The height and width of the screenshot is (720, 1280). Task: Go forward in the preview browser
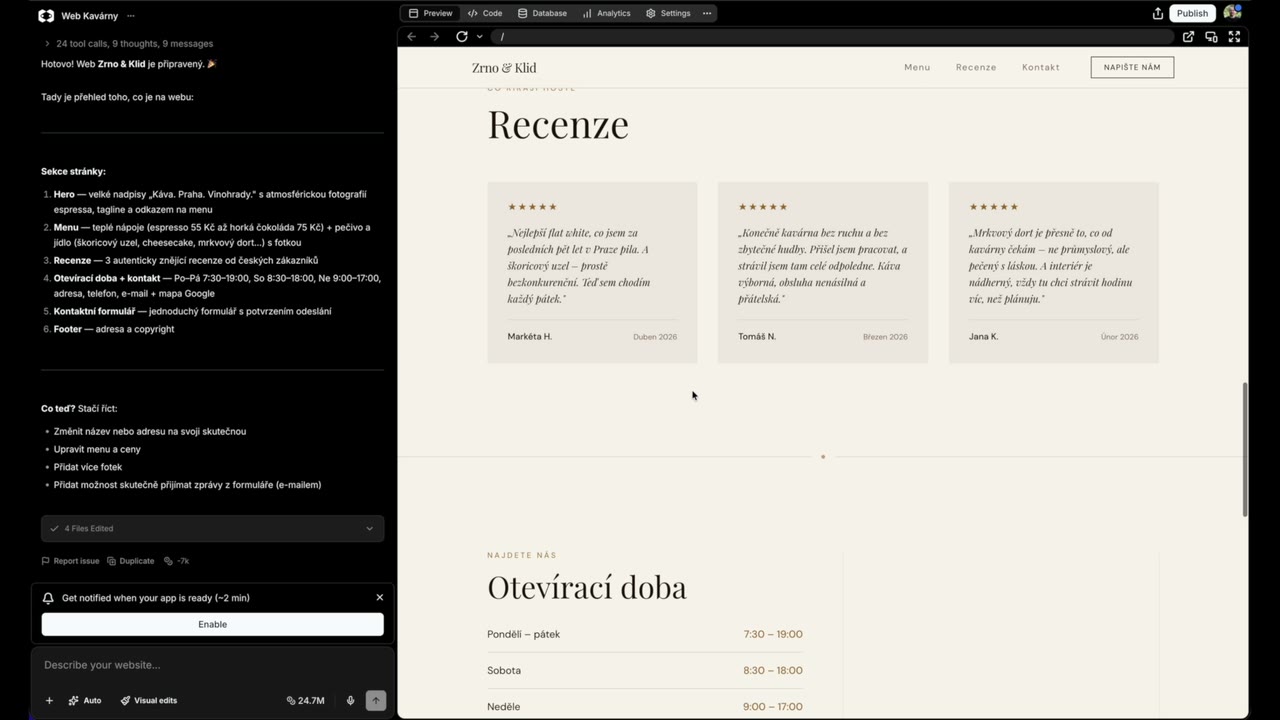(434, 36)
